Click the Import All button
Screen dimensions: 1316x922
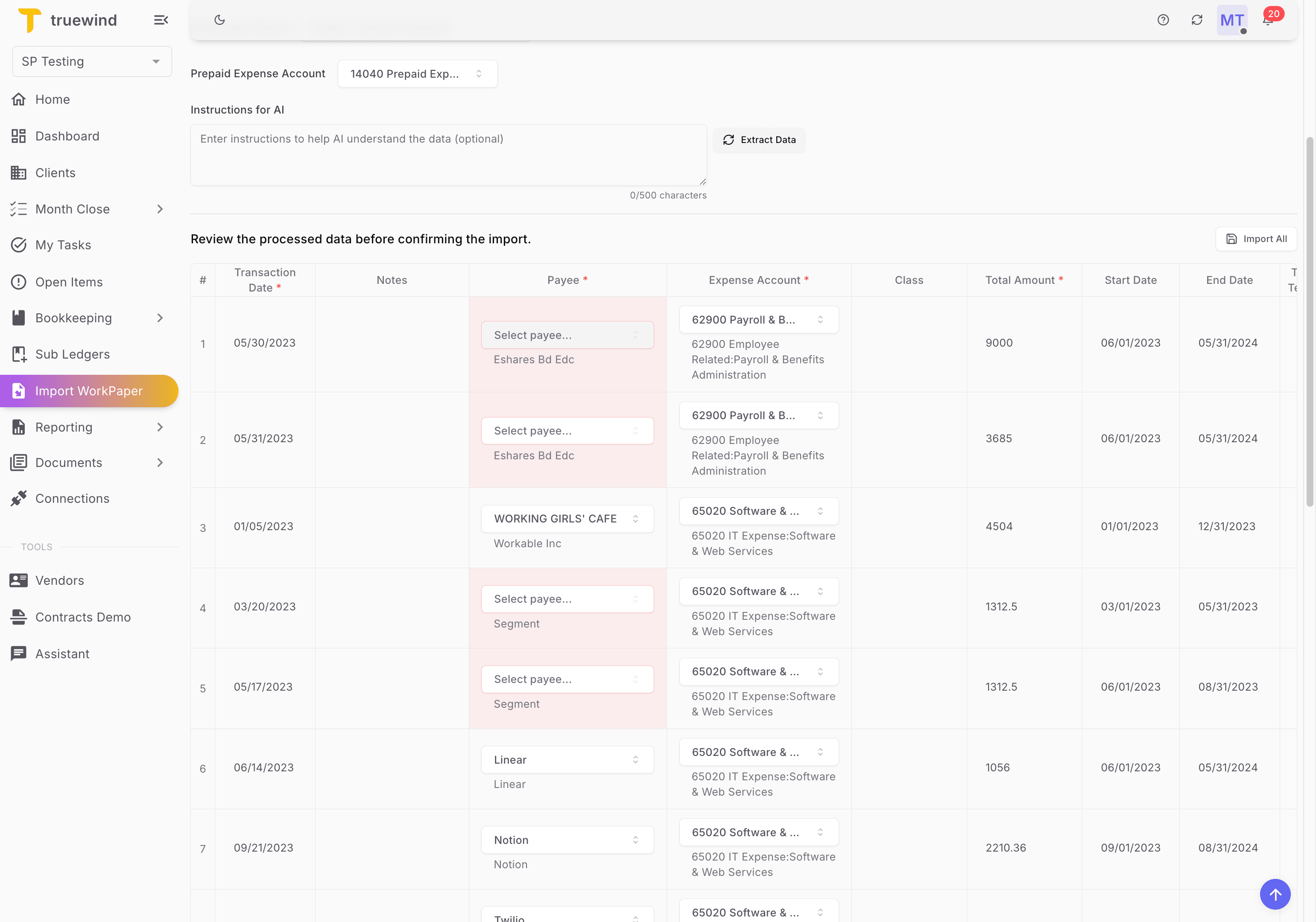click(1256, 238)
